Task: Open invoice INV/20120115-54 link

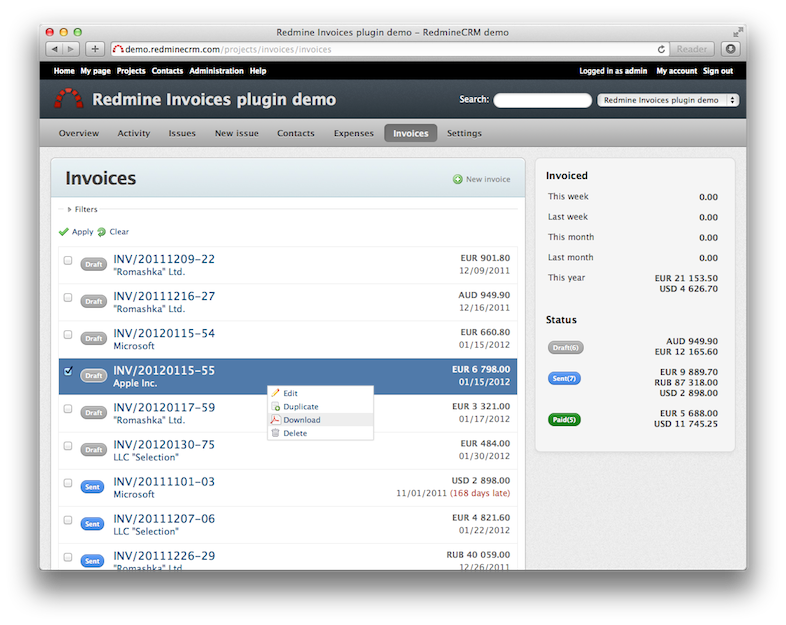Action: click(x=164, y=333)
